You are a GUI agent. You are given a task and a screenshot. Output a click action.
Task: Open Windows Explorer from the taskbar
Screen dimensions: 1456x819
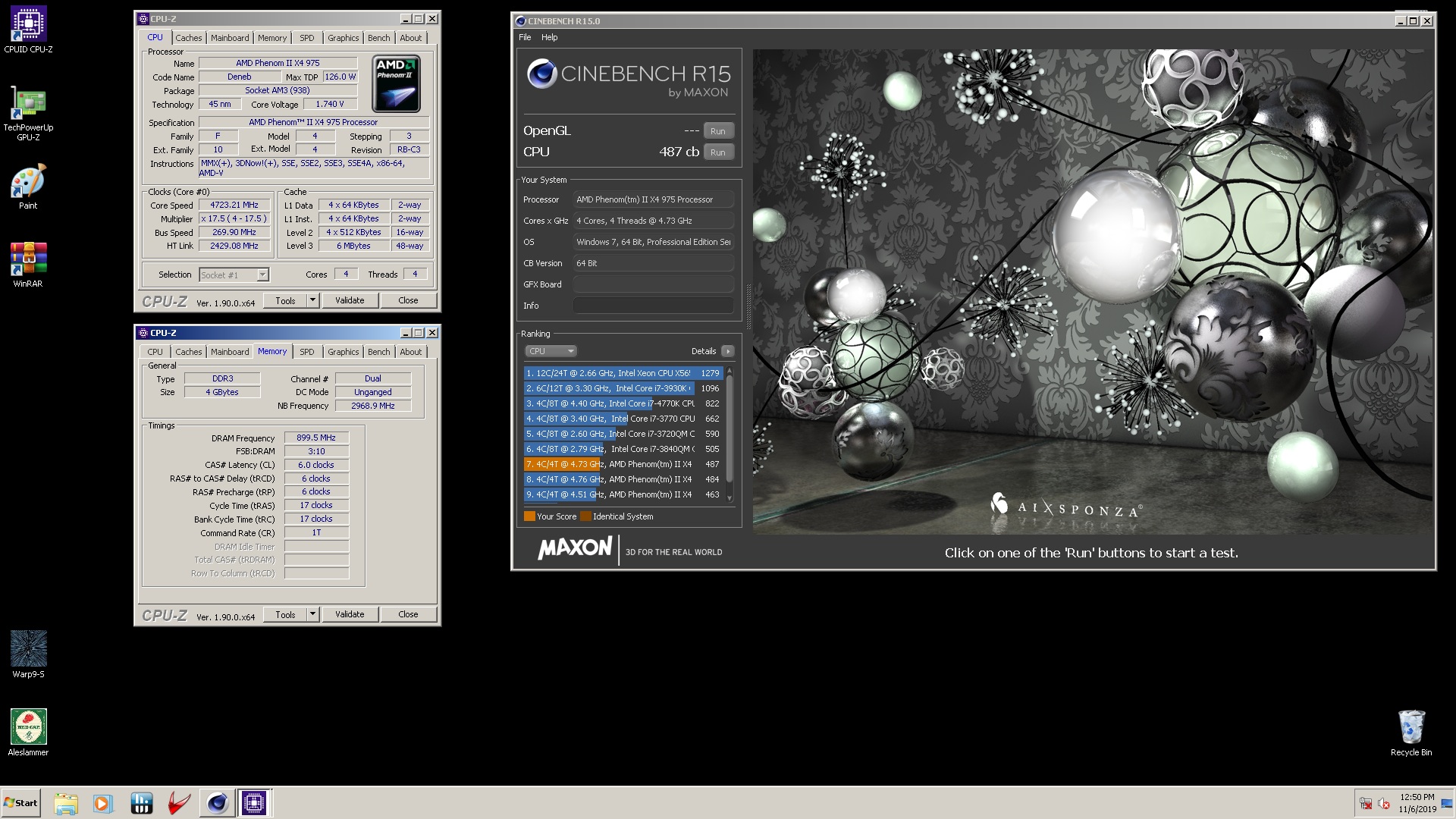[66, 803]
